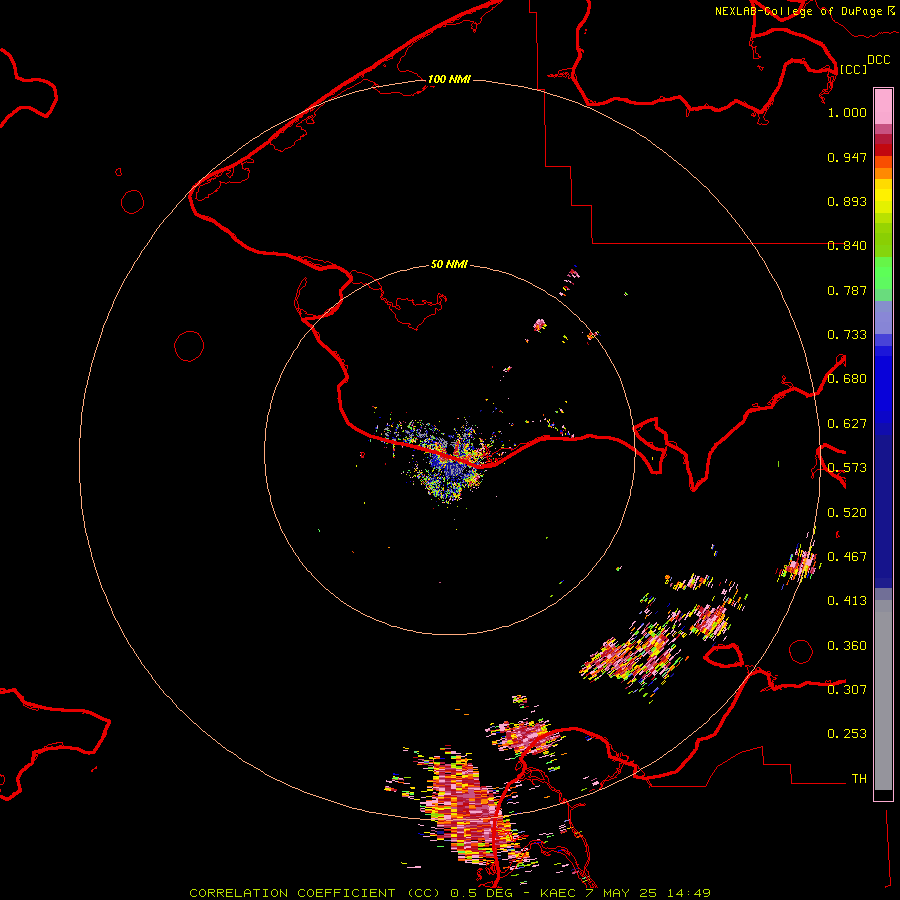Click the 0.680 color scale value
Screen dimensions: 900x900
coord(847,379)
